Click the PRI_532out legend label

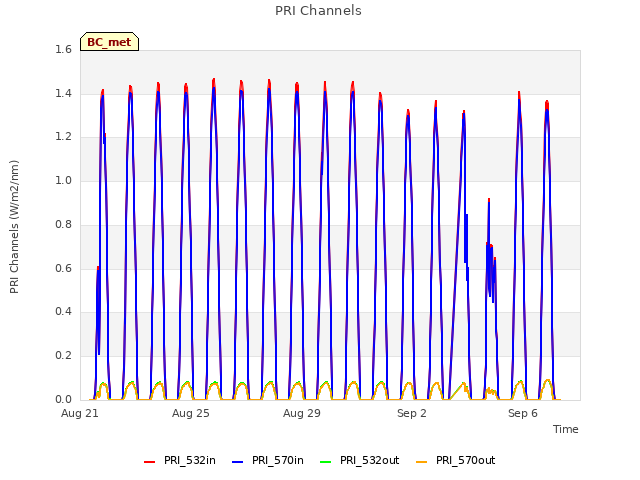click(369, 460)
